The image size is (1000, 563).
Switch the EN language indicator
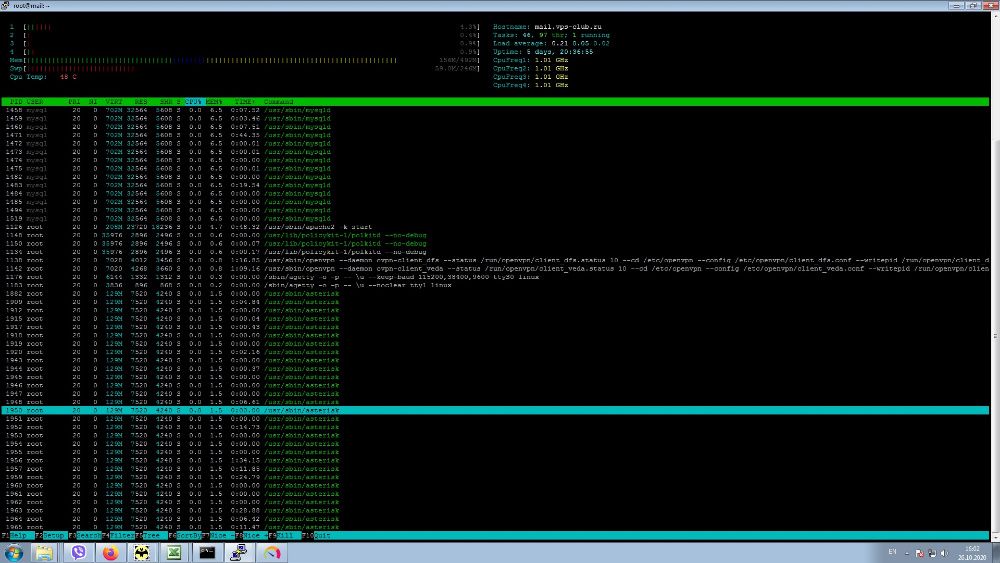[892, 552]
